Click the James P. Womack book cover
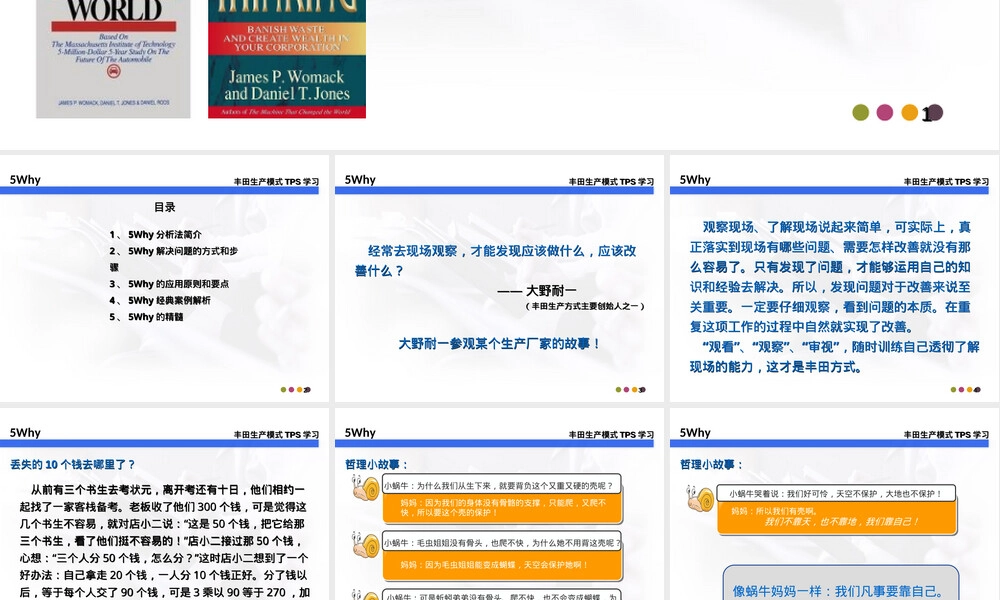The width and height of the screenshot is (1000, 600). [x=287, y=59]
